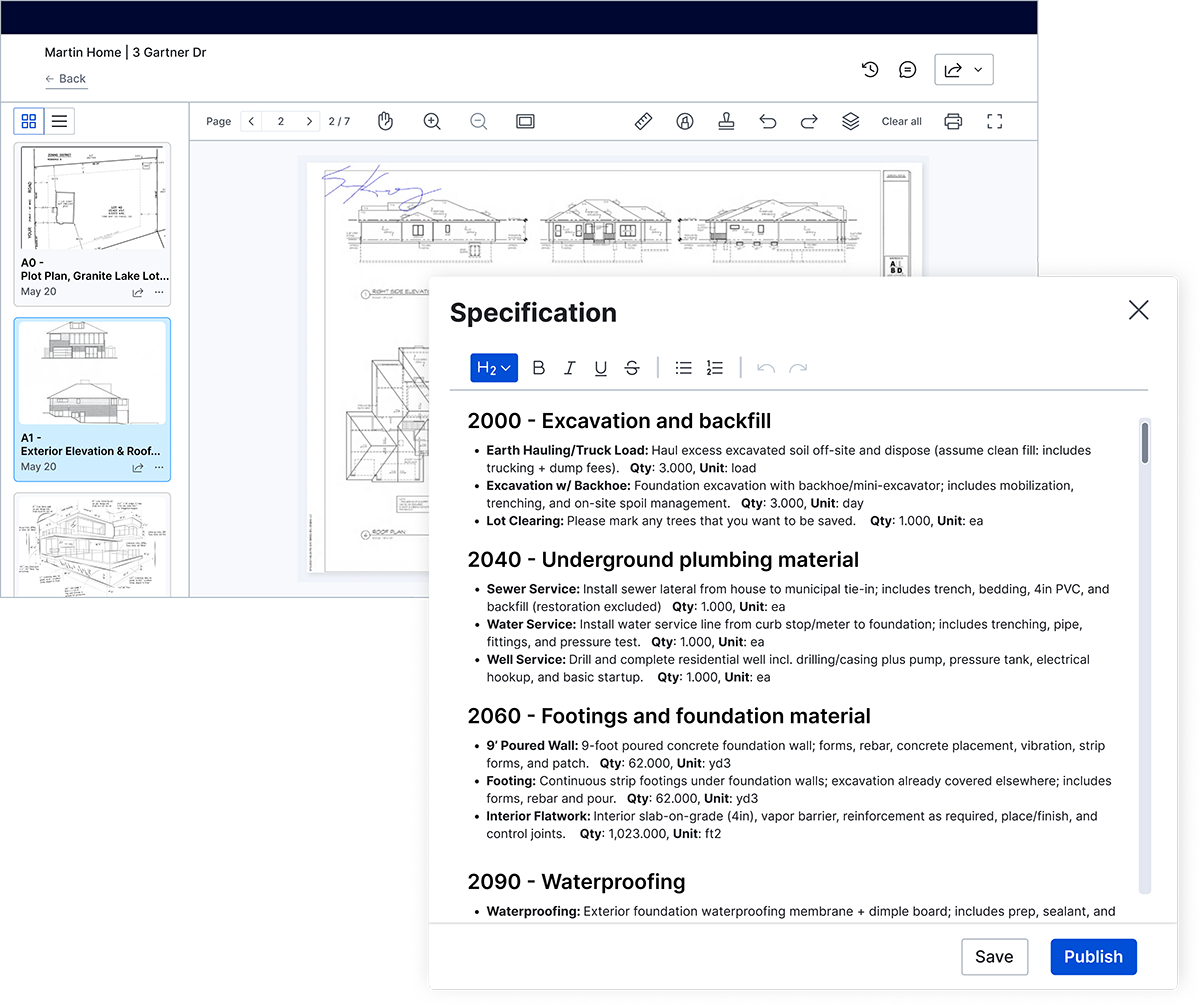Publish the specification
The image size is (1200, 1005).
click(x=1093, y=957)
